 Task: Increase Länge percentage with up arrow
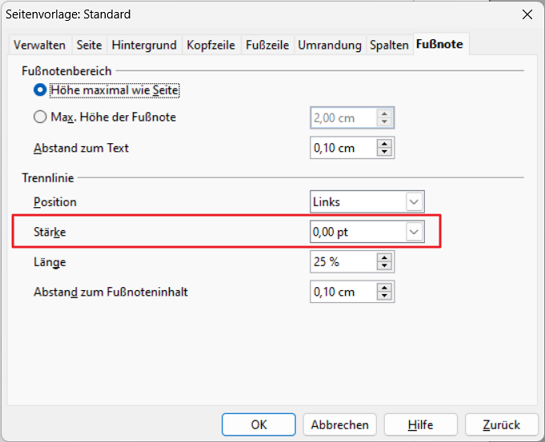(x=384, y=257)
